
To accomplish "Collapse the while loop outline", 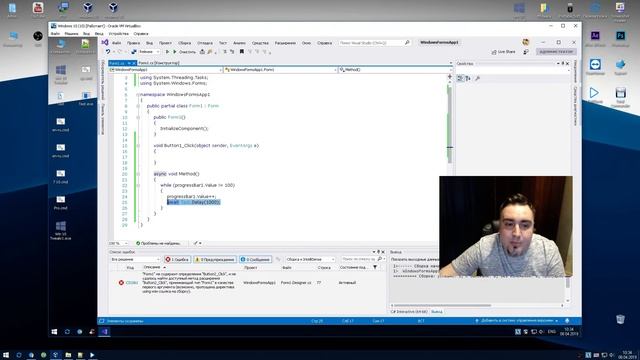I will pos(138,185).
